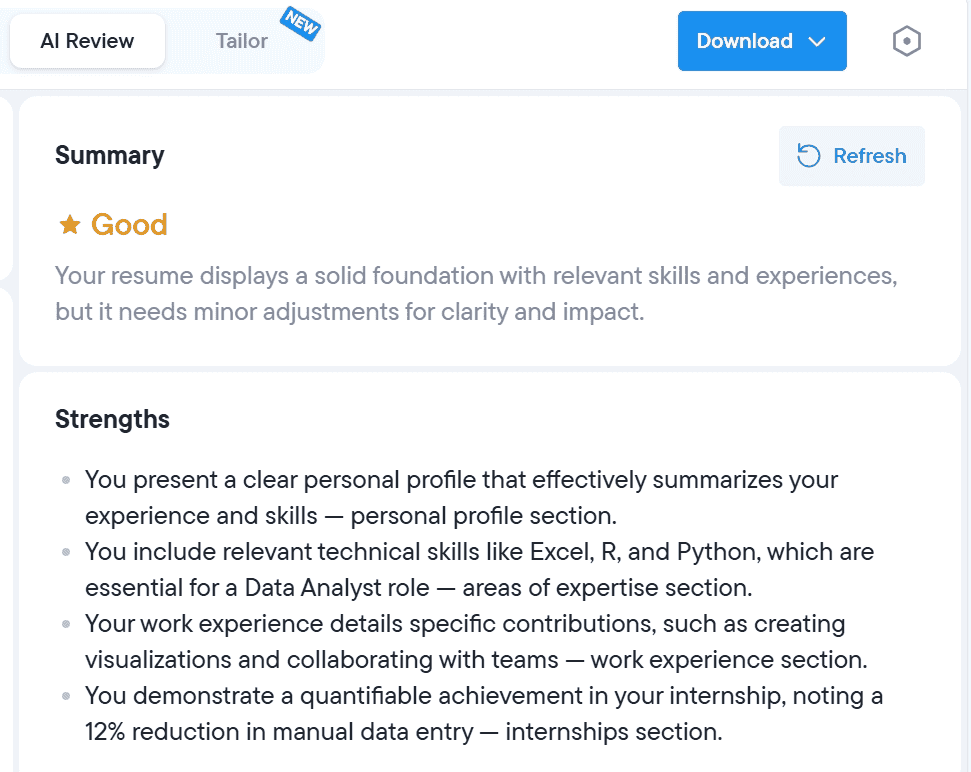
Task: Click the bullet point beside the first strength
Action: pos(64,479)
